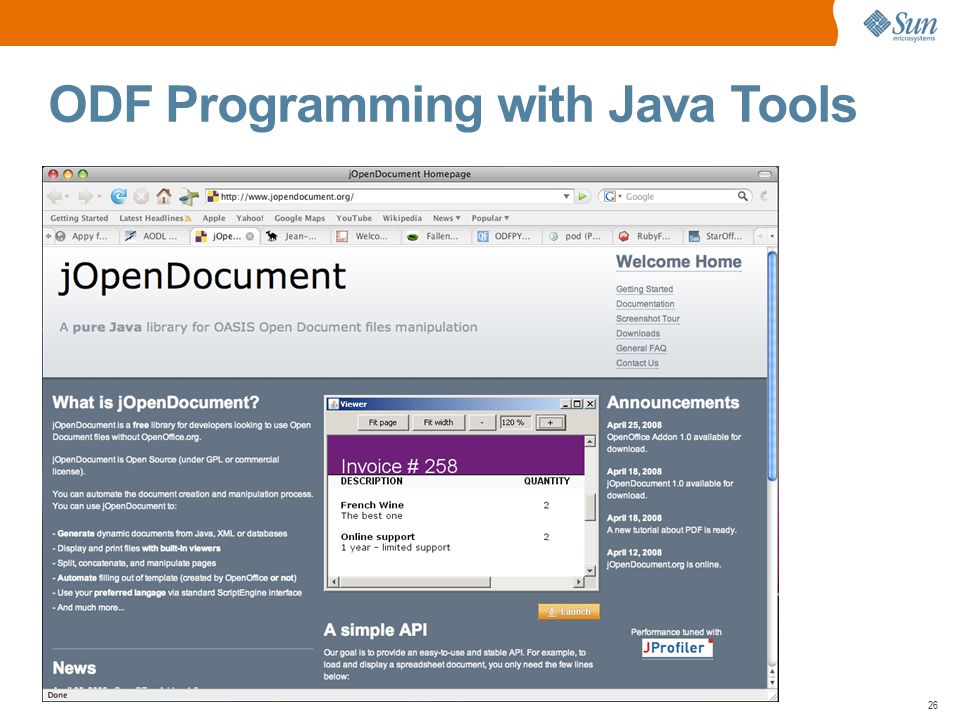Go back with the browser Back arrow
This screenshot has width=960, height=720.
(x=56, y=197)
